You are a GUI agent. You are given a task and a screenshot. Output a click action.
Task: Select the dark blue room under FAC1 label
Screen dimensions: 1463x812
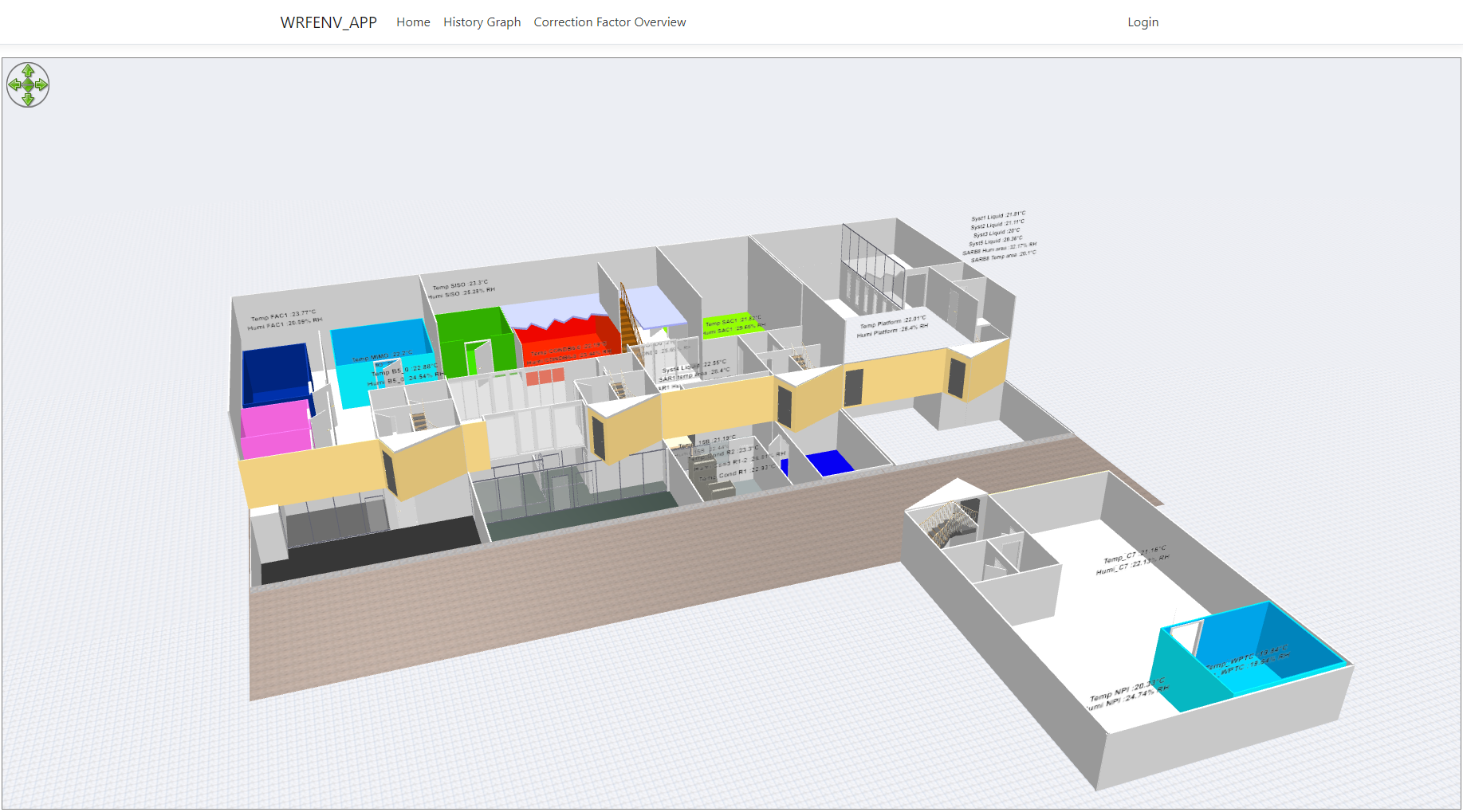(275, 373)
